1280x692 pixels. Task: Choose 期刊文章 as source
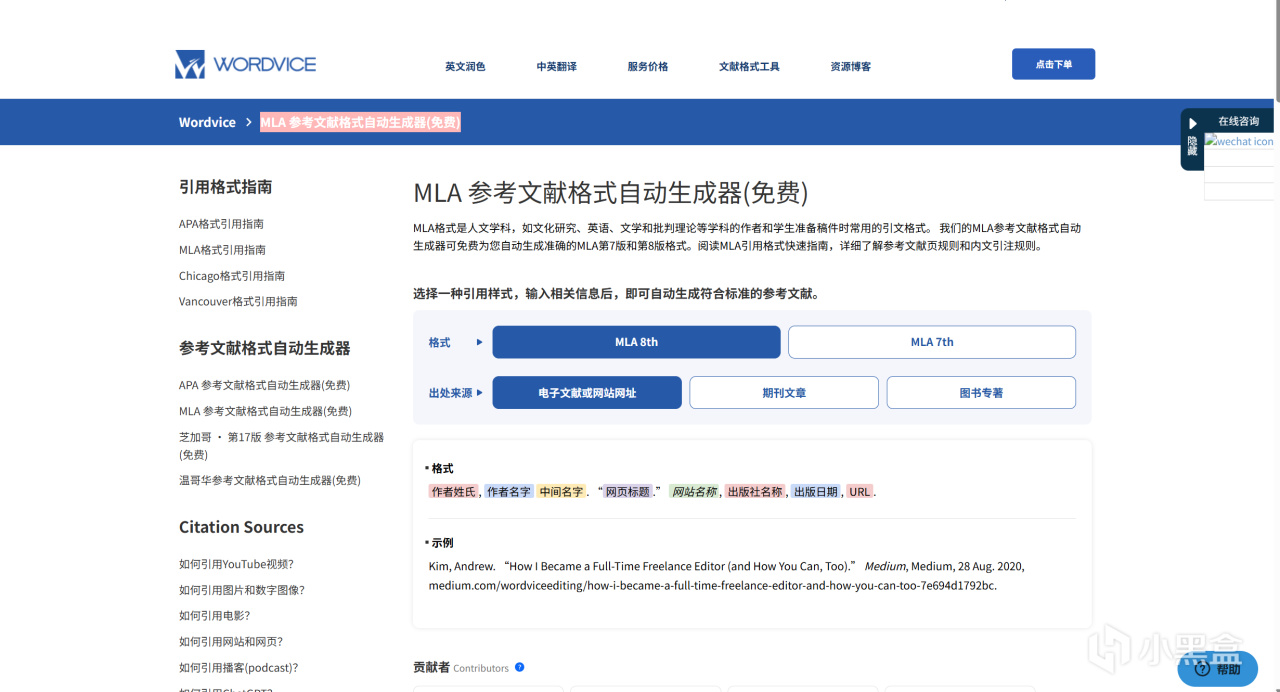click(x=784, y=393)
